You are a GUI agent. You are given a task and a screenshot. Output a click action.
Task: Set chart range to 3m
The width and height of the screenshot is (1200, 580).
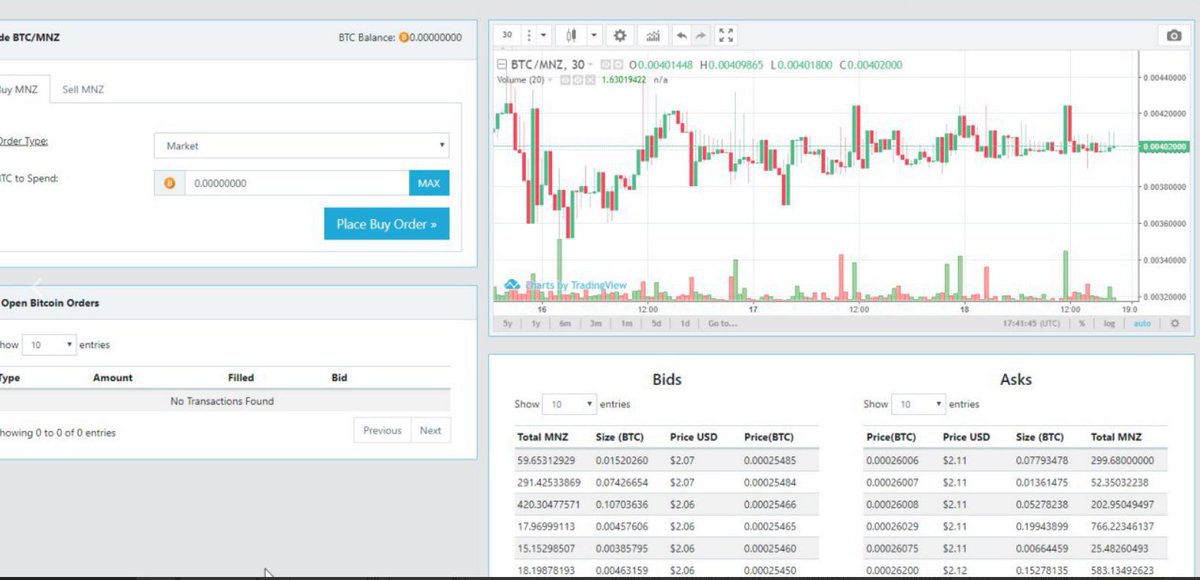596,324
